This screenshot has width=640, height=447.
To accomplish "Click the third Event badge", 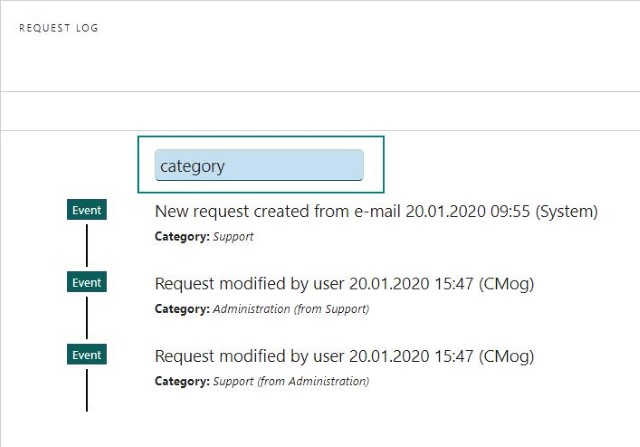I will click(x=87, y=354).
